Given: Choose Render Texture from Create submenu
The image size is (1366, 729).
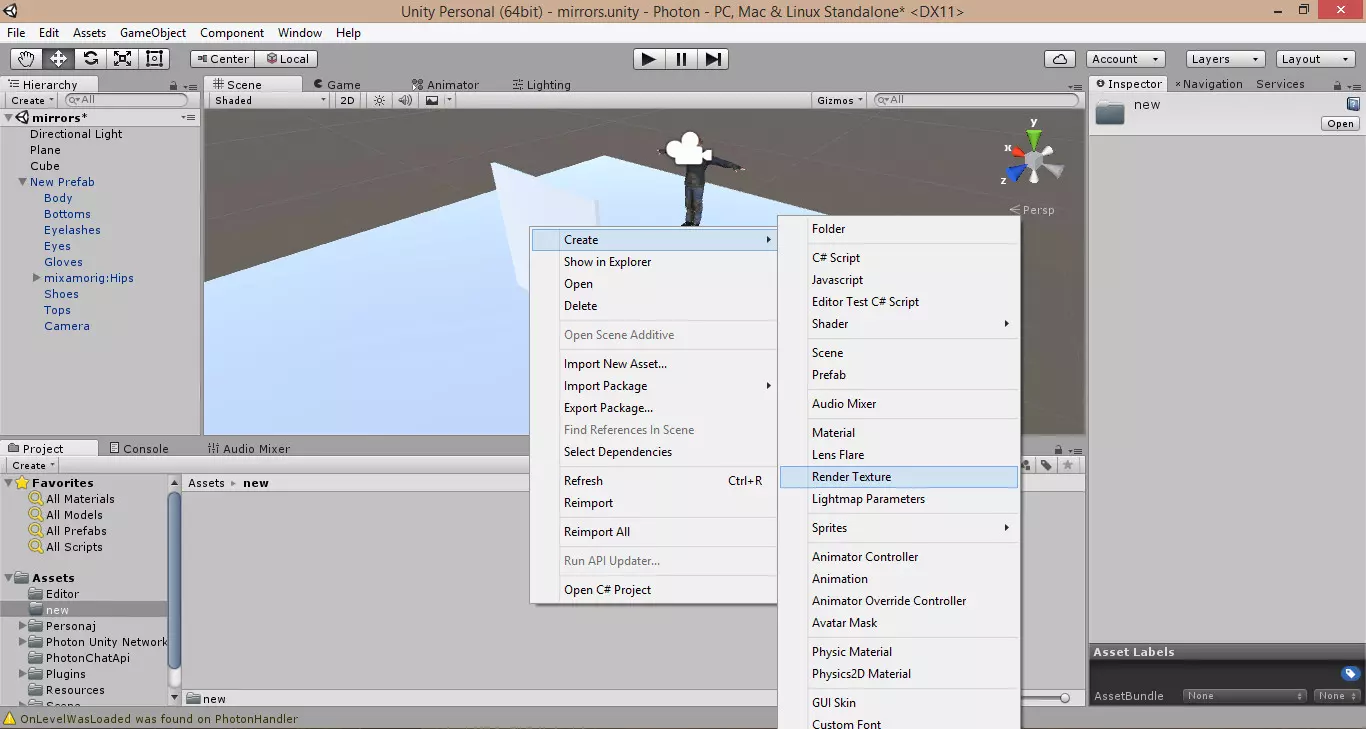Looking at the screenshot, I should tap(851, 477).
